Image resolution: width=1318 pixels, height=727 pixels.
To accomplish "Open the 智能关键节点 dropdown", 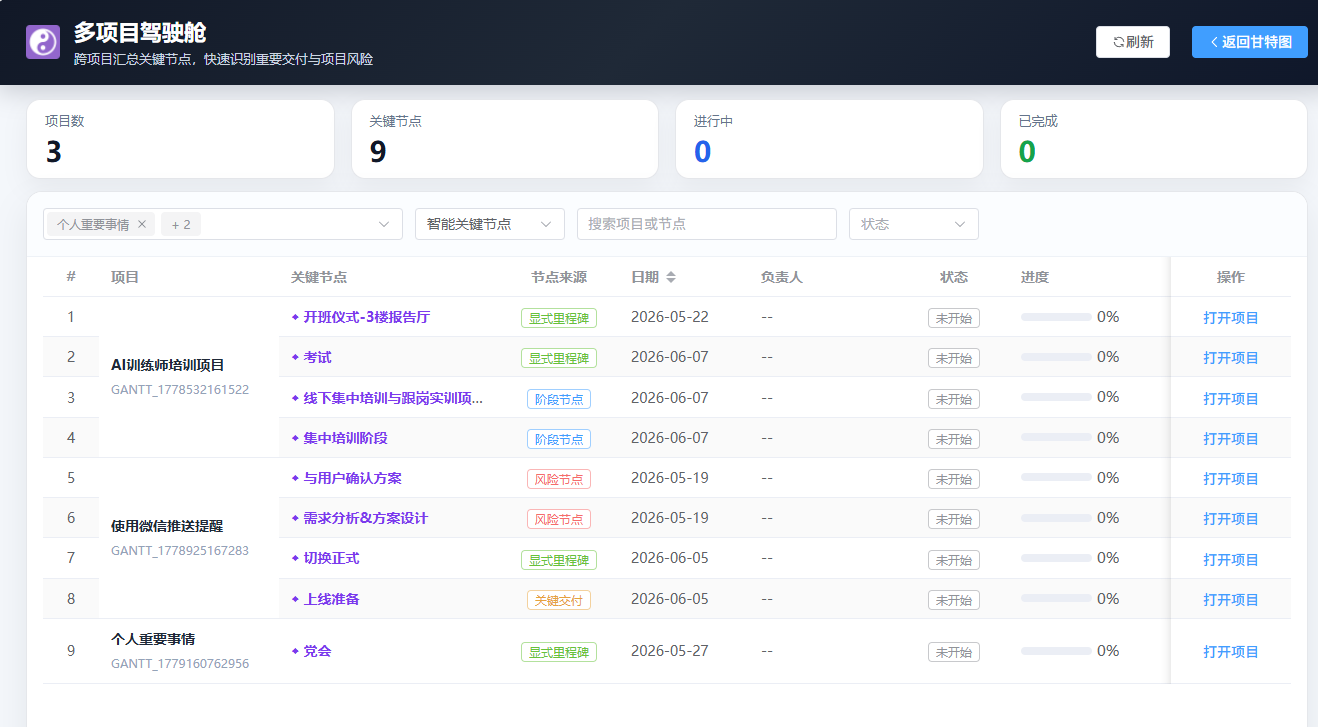I will [490, 224].
